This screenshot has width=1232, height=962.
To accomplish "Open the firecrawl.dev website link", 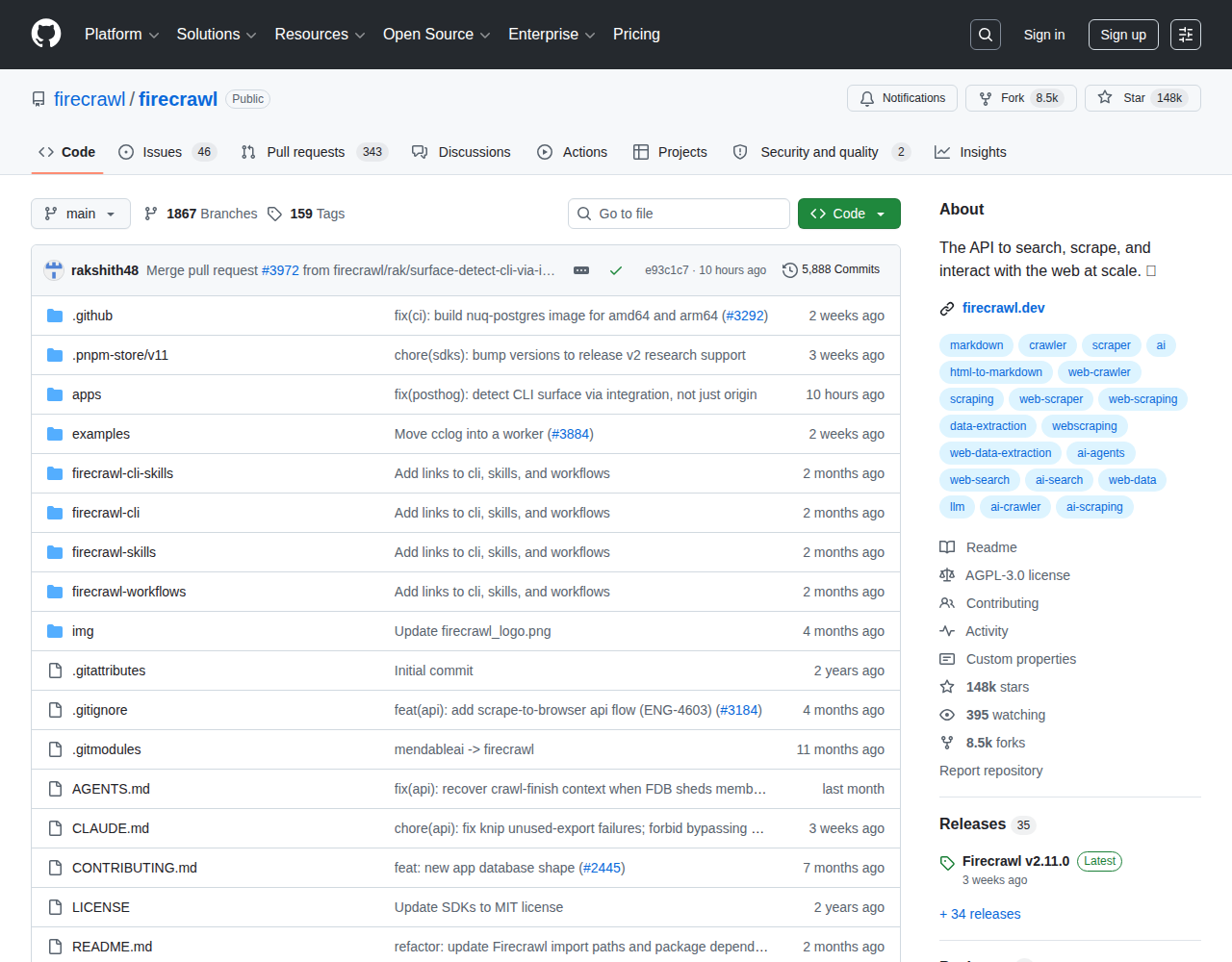I will [x=1003, y=308].
